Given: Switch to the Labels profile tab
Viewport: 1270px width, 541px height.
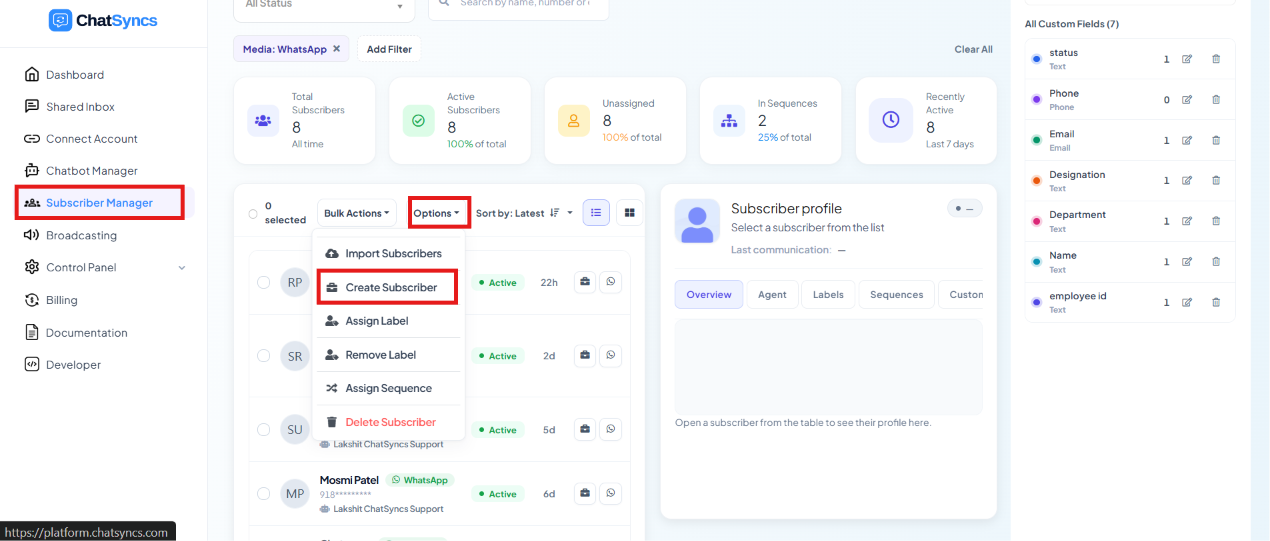Looking at the screenshot, I should click(828, 294).
